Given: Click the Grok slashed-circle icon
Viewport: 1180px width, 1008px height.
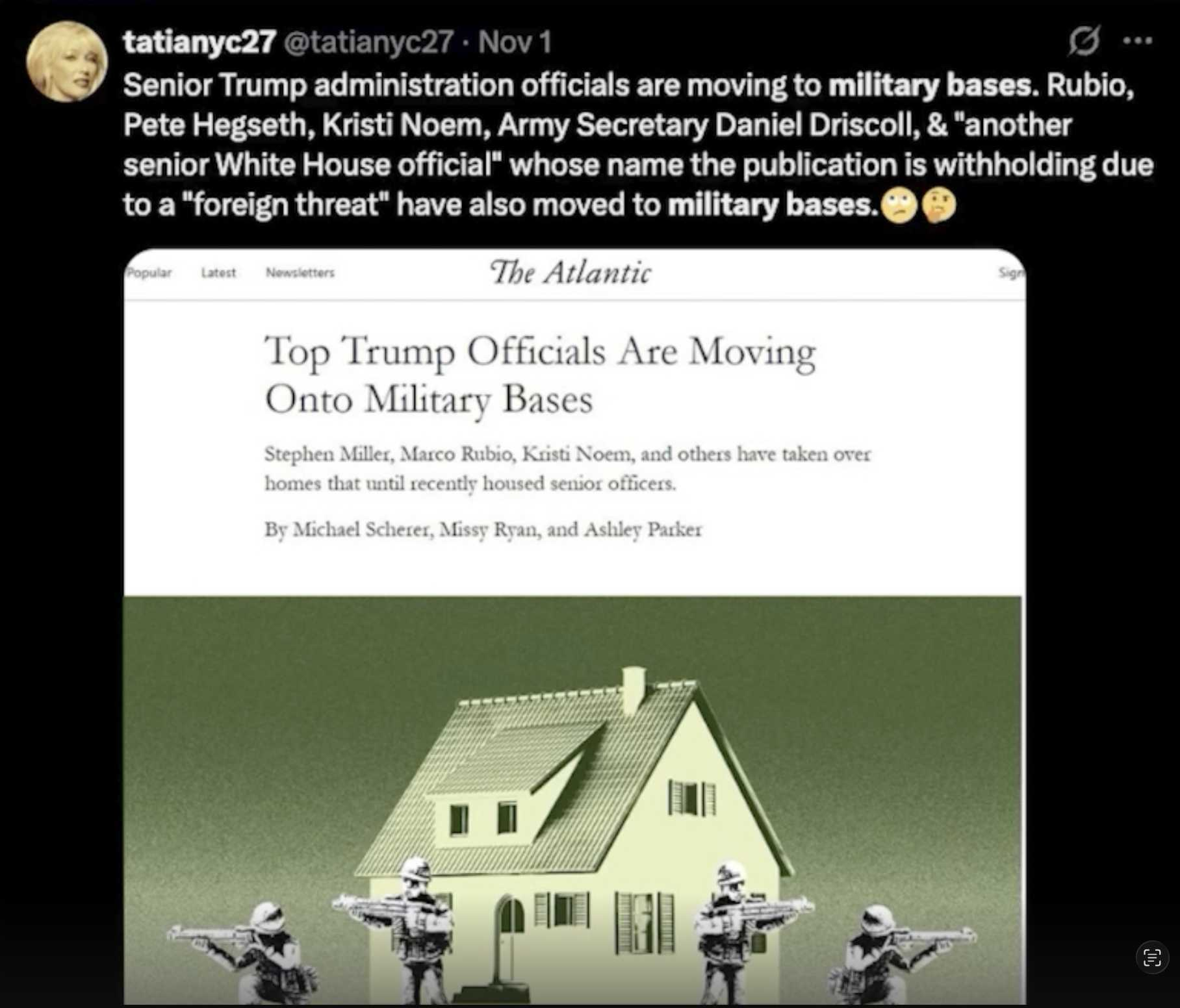Looking at the screenshot, I should point(1084,41).
